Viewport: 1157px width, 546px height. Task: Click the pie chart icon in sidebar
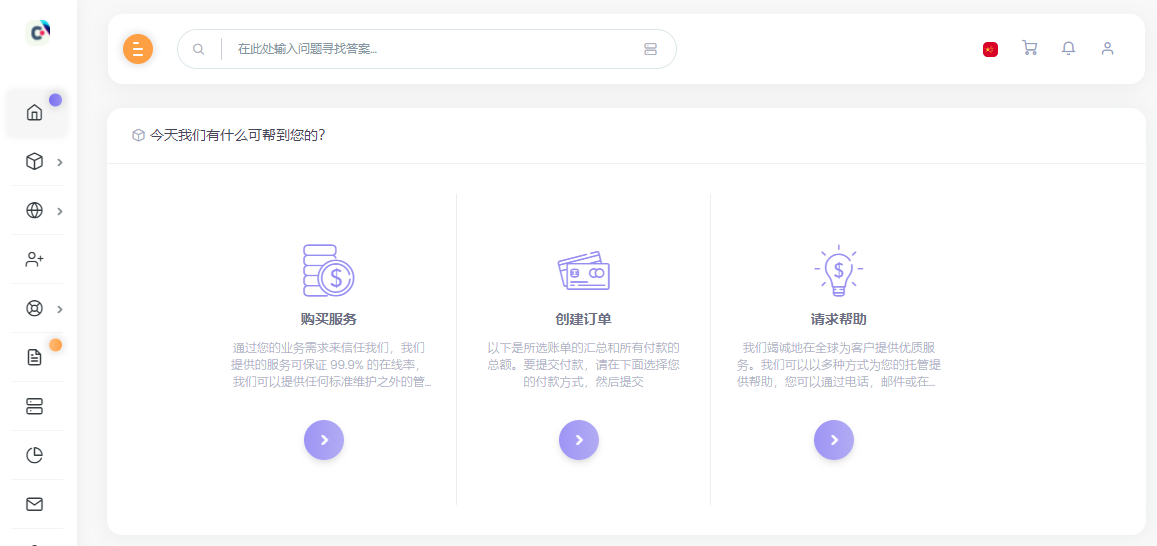coord(35,455)
